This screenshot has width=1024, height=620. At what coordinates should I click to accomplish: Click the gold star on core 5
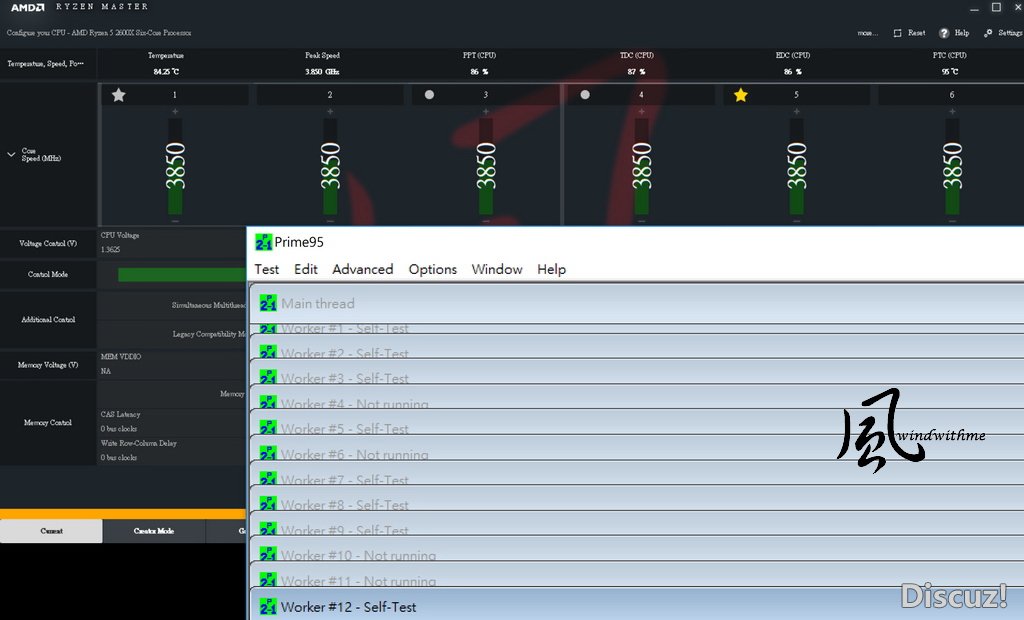(x=740, y=95)
